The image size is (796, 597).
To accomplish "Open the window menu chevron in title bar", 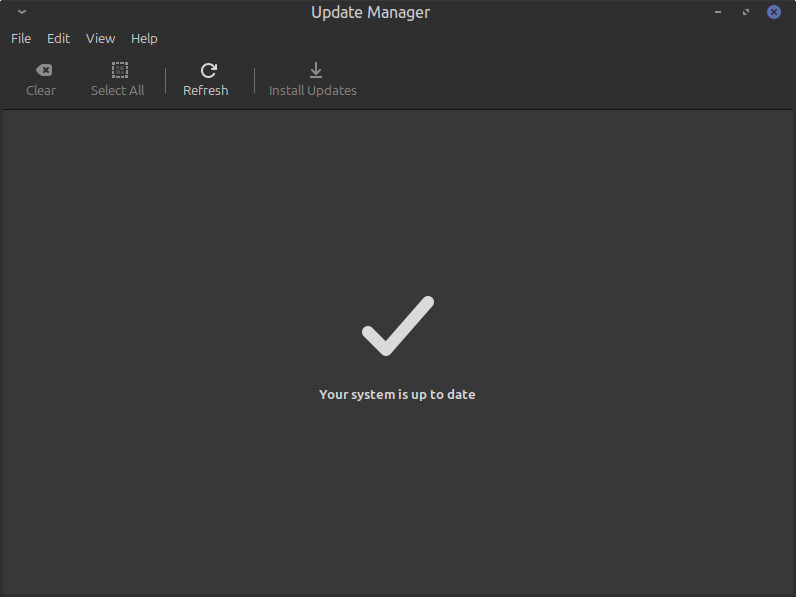I will tap(21, 12).
